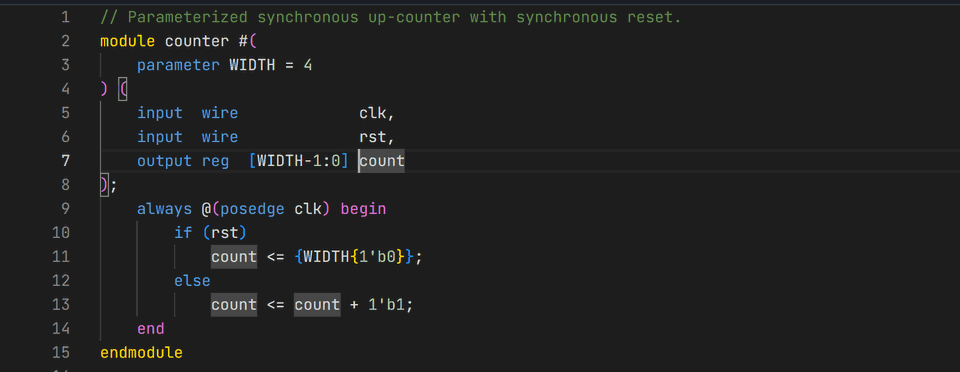Click '(rst)' in the if condition
This screenshot has height=372, width=960.
(224, 232)
